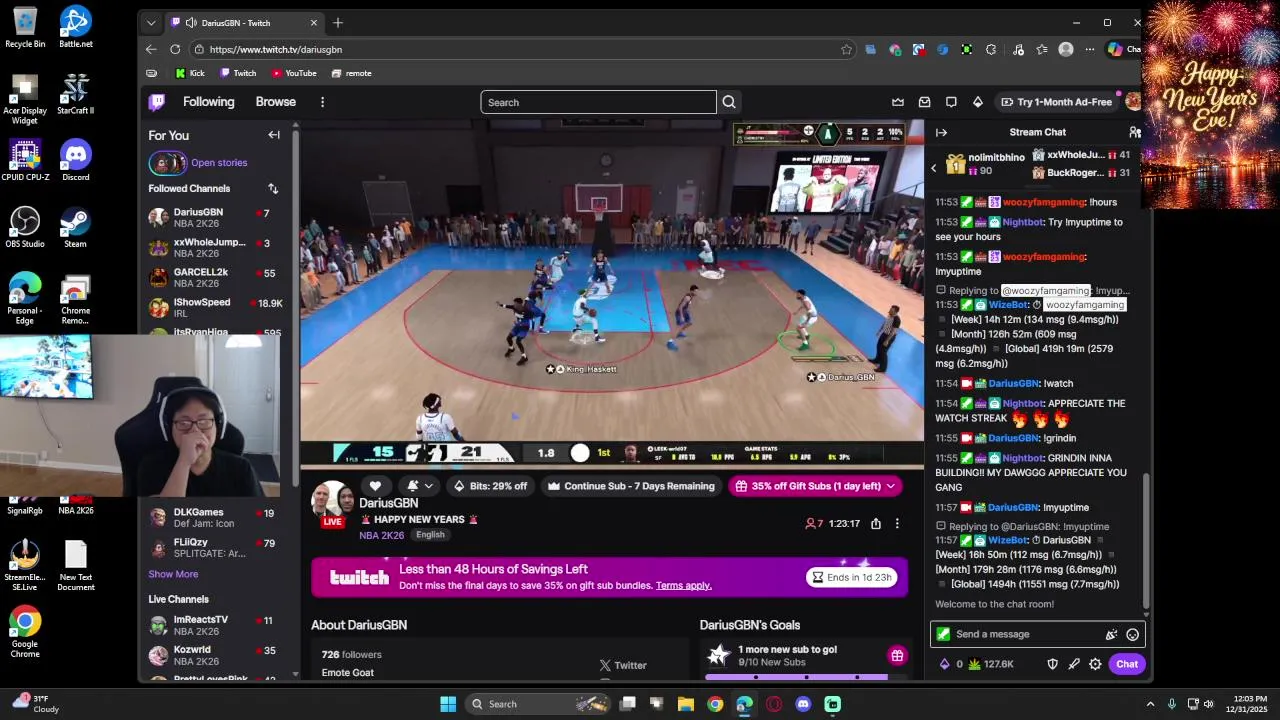Open shield mode icon in chat
The height and width of the screenshot is (720, 1280).
coord(1052,664)
